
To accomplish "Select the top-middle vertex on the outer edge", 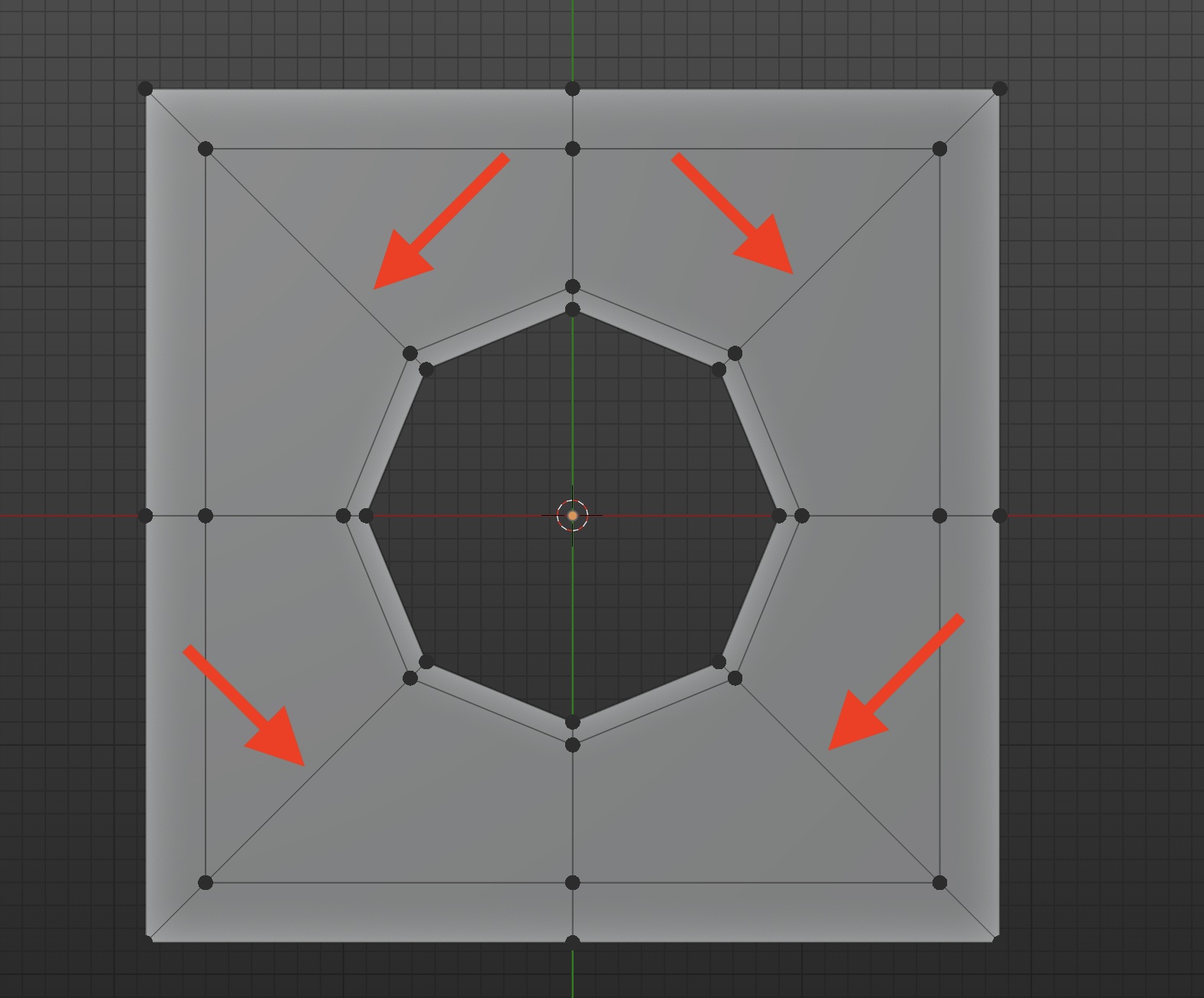I will pyautogui.click(x=572, y=89).
